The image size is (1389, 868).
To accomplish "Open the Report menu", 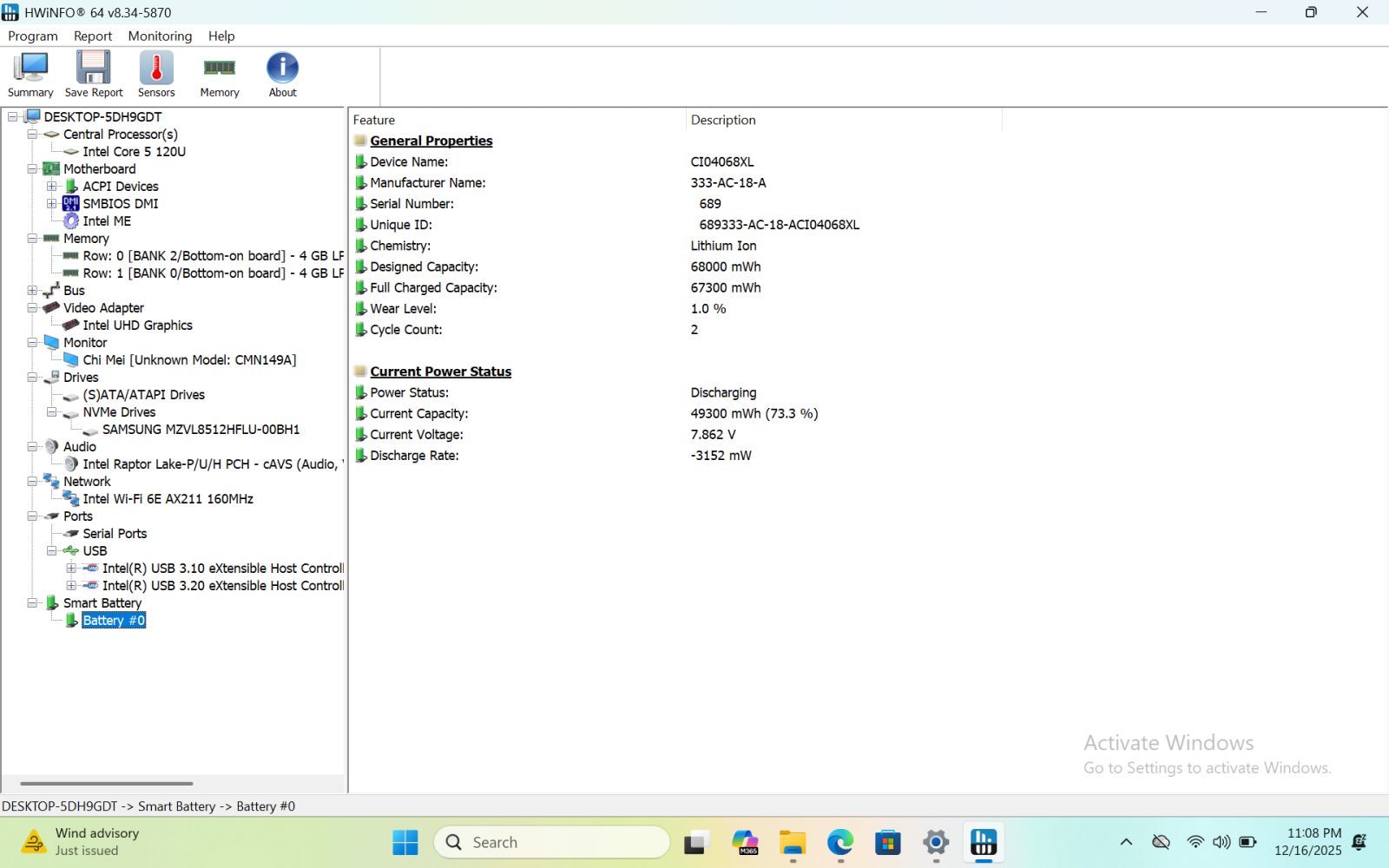I will pyautogui.click(x=93, y=36).
